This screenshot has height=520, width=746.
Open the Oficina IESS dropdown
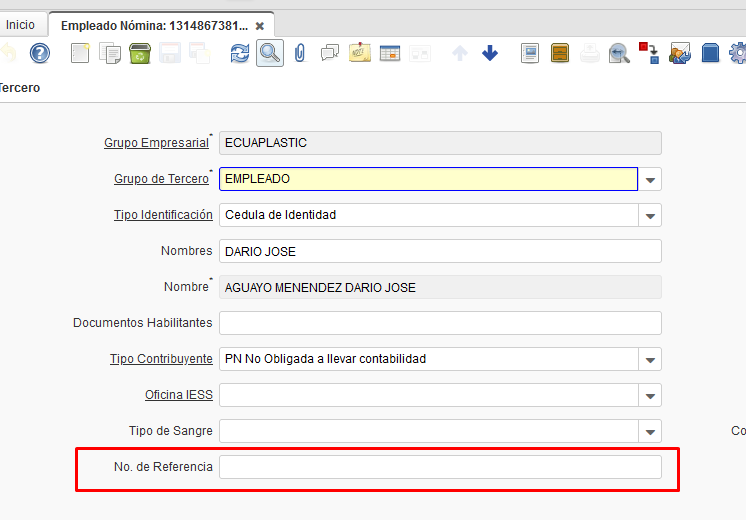651,396
